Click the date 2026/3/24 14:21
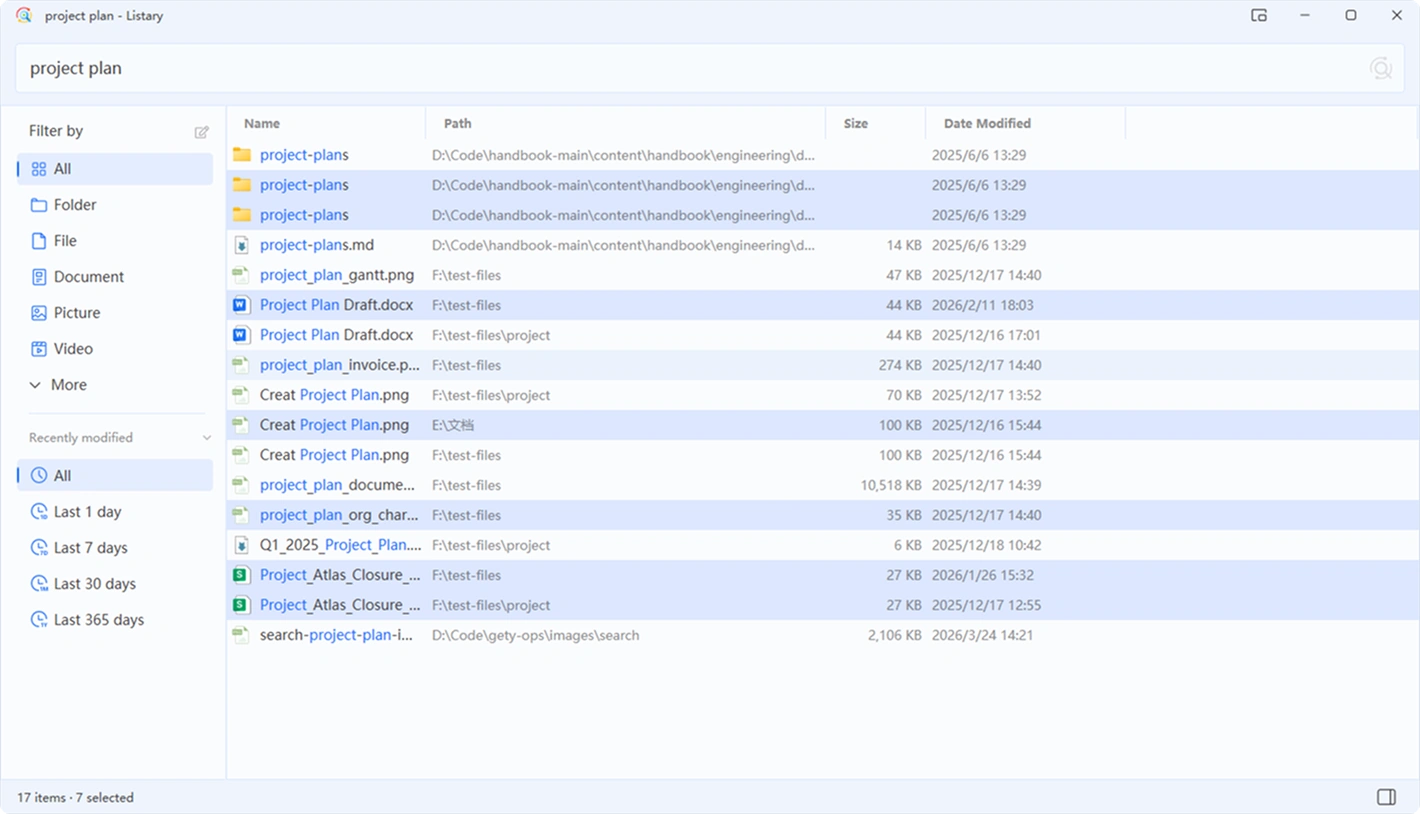The height and width of the screenshot is (814, 1420). [x=982, y=635]
